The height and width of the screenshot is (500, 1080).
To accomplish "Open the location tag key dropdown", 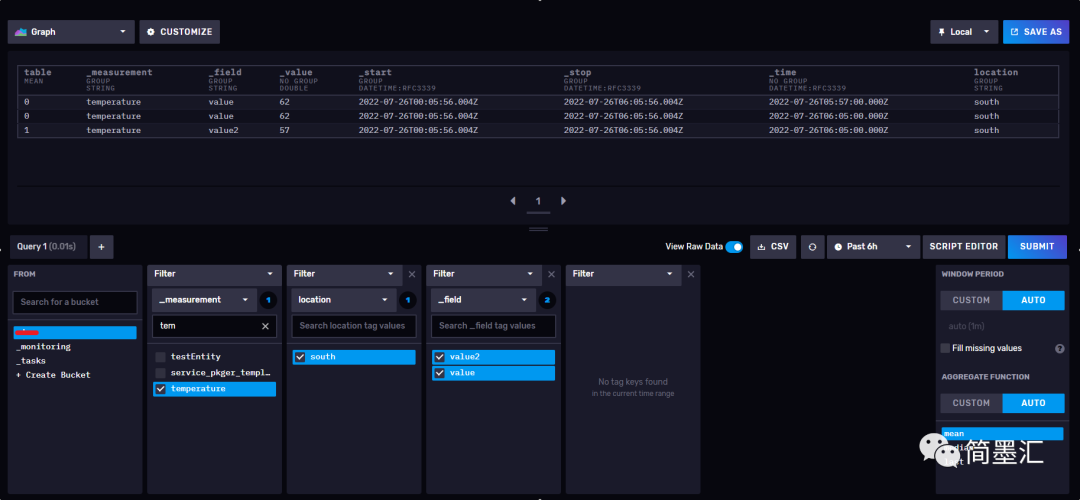I will (344, 300).
